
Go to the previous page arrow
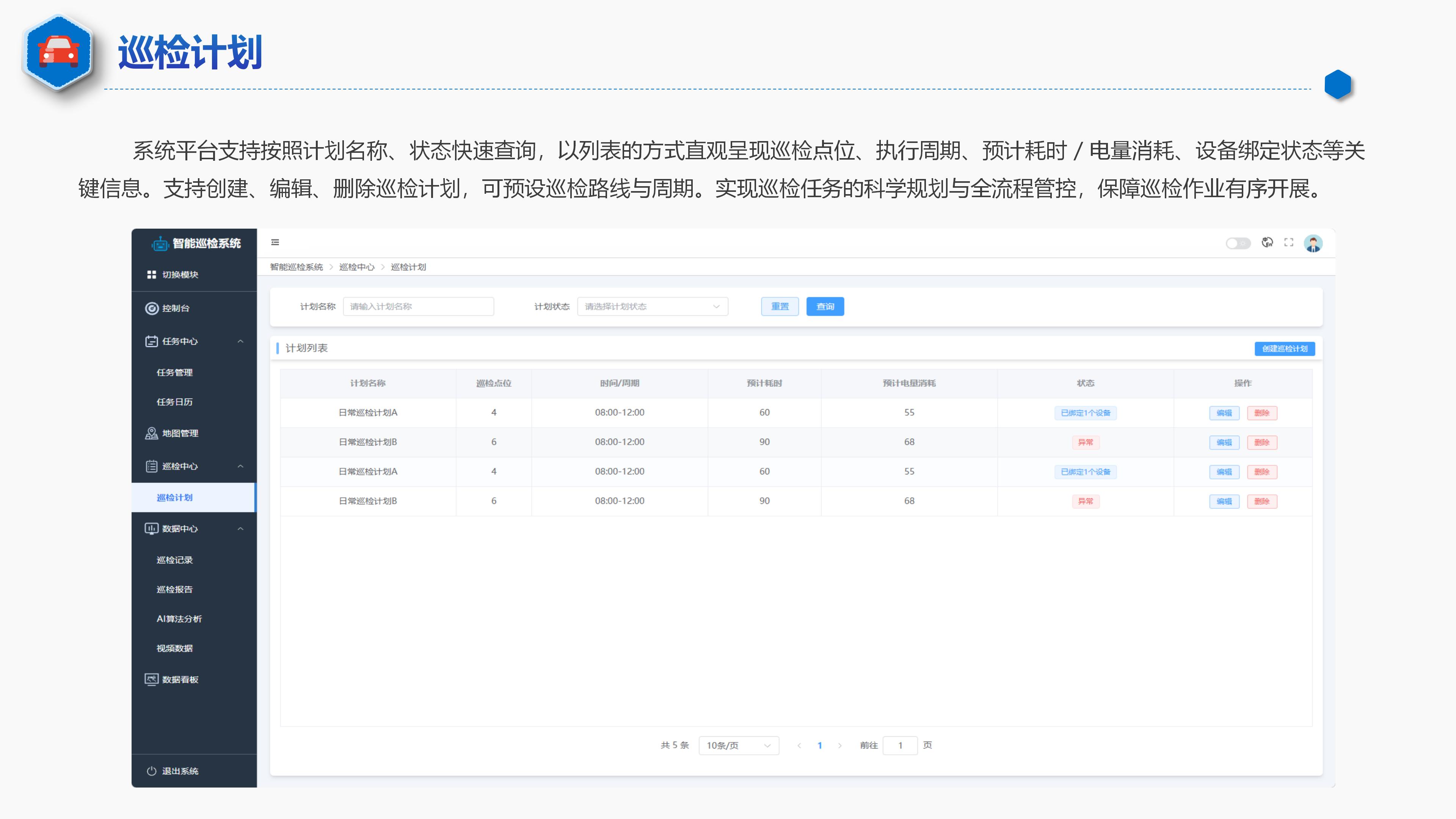[x=799, y=745]
